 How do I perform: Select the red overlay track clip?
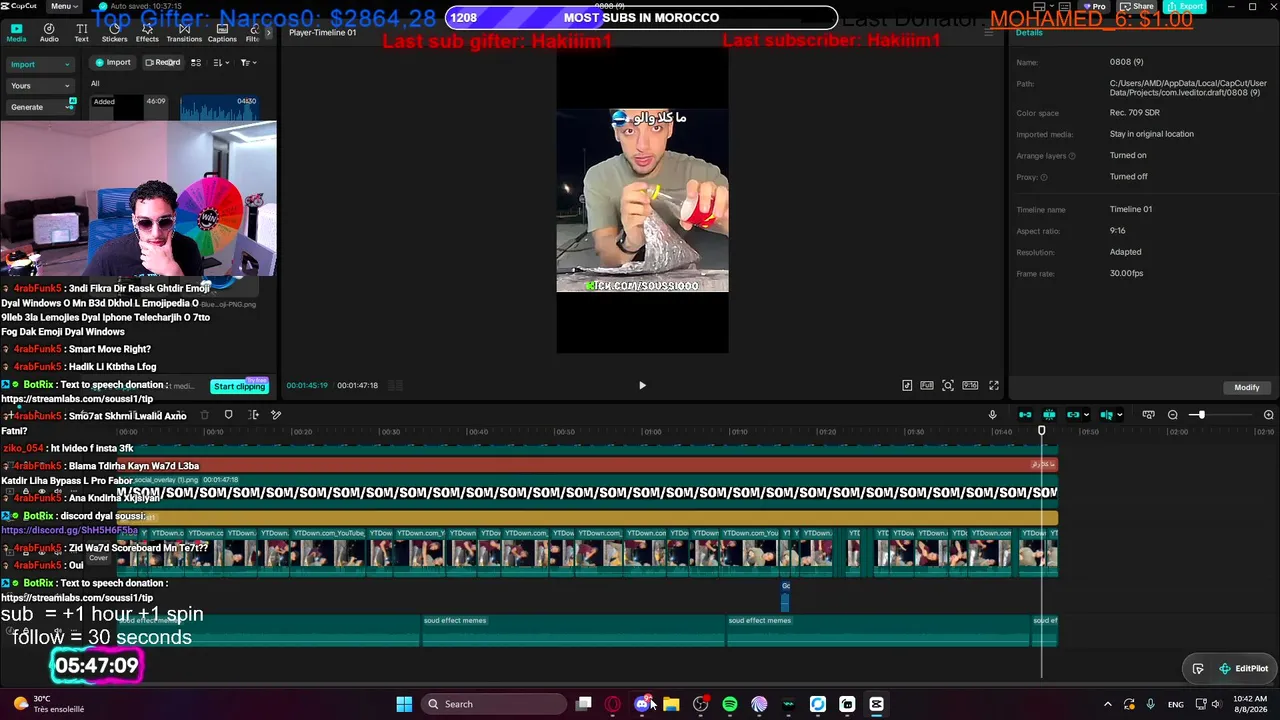[587, 465]
